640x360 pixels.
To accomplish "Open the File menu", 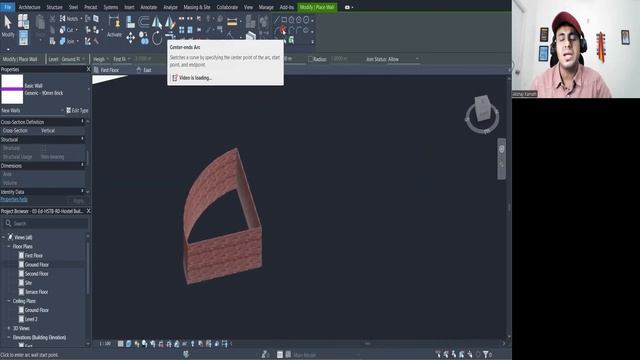I will click(7, 7).
